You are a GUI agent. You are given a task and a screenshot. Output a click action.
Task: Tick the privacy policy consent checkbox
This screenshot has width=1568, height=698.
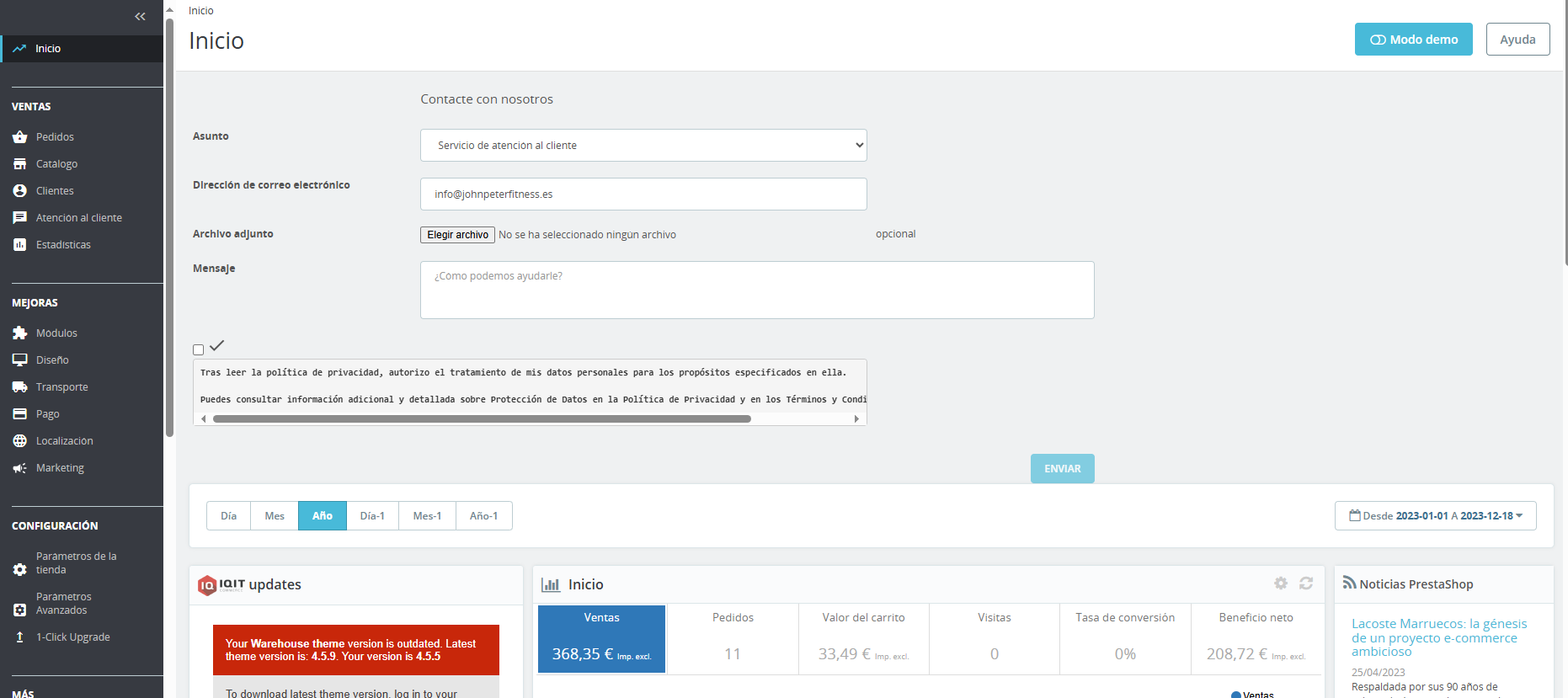(x=198, y=350)
